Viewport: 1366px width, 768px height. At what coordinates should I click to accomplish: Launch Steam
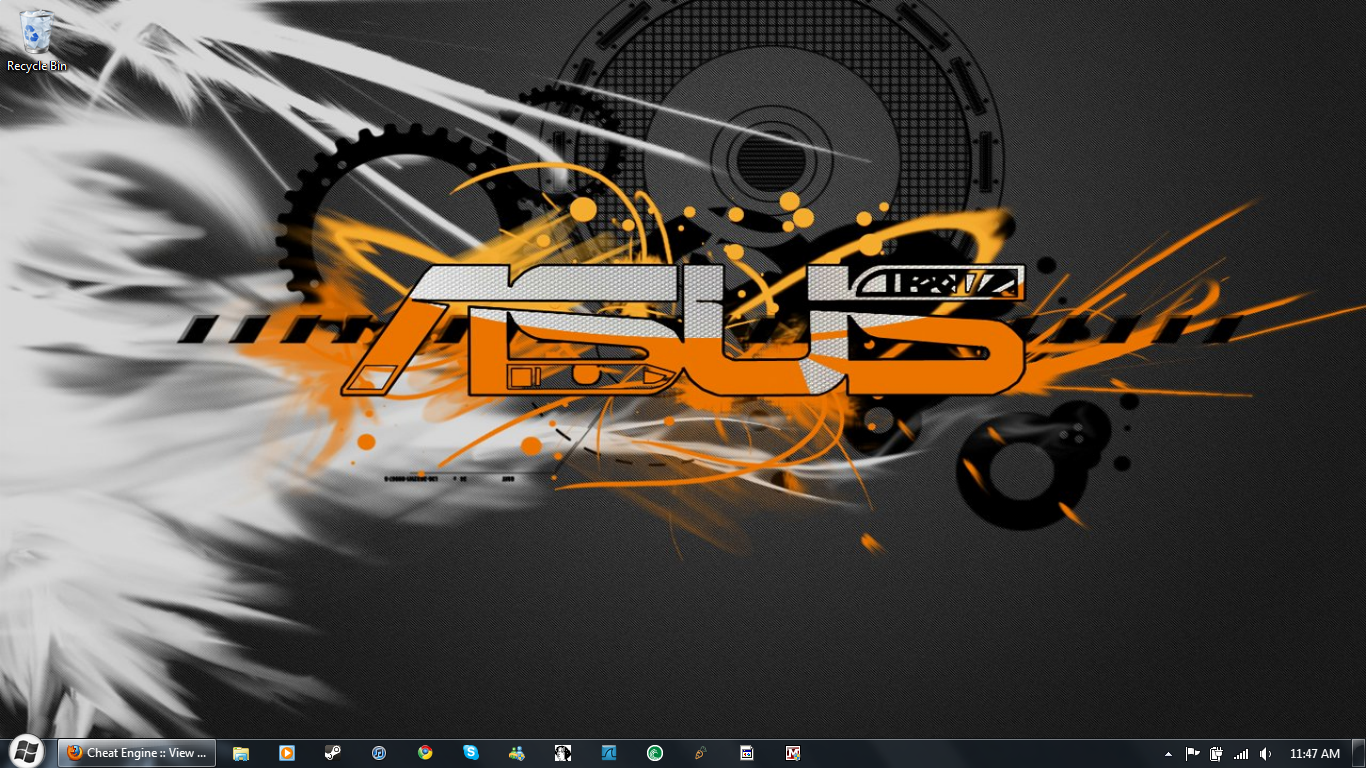333,753
